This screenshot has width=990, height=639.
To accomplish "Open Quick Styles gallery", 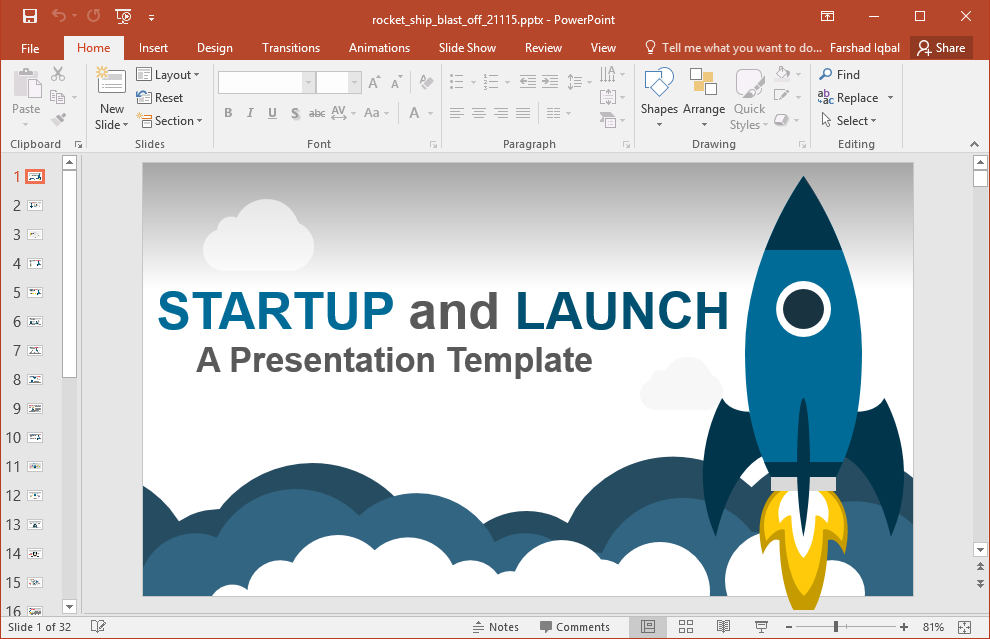I will [x=749, y=100].
